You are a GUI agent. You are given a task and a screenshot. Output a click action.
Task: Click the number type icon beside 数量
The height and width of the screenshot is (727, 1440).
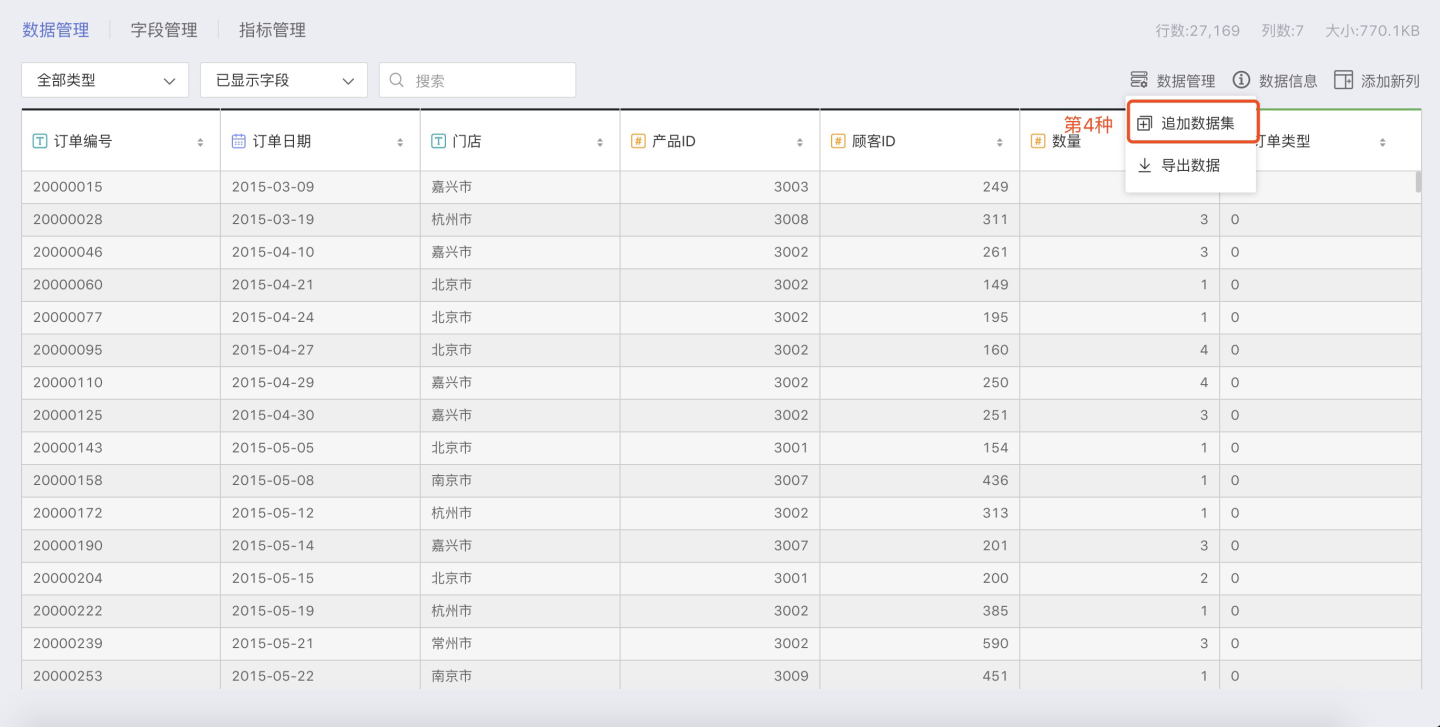1038,142
